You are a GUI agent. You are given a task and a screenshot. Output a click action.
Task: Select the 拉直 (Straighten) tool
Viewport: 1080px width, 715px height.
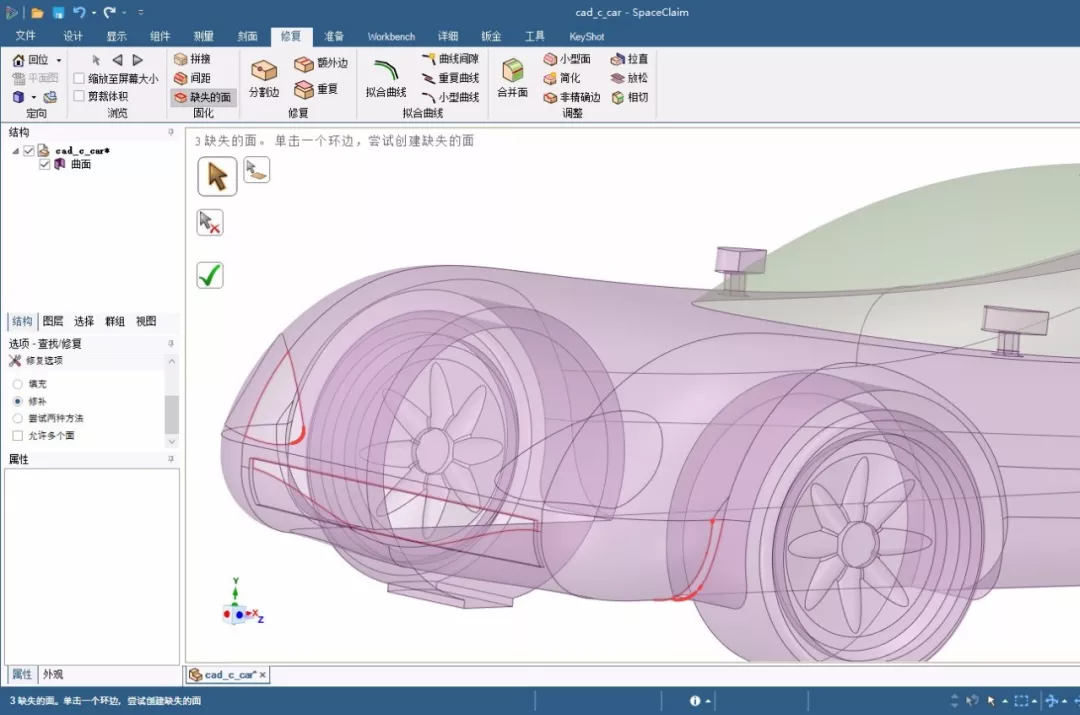[630, 59]
